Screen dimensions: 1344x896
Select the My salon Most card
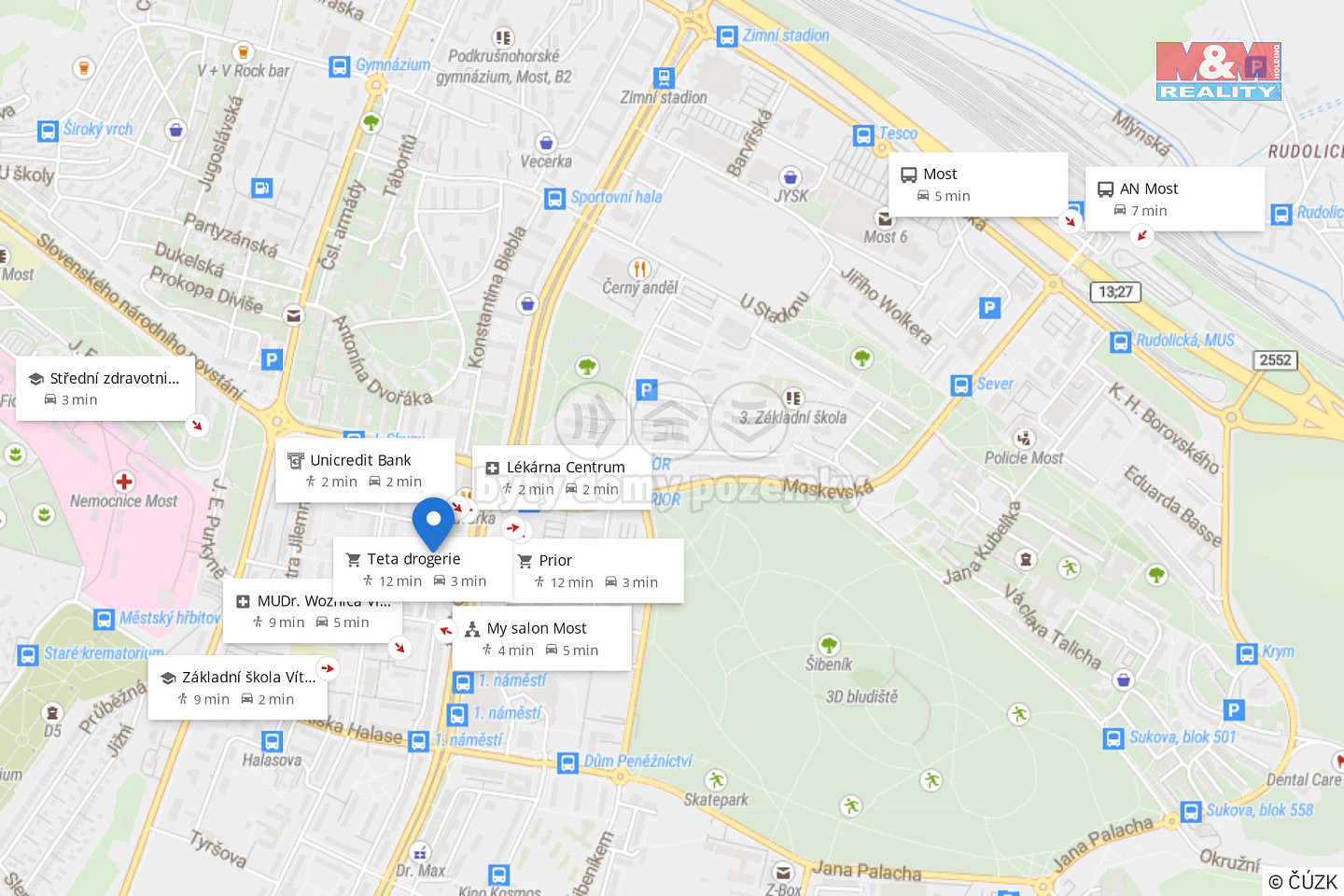click(x=542, y=638)
